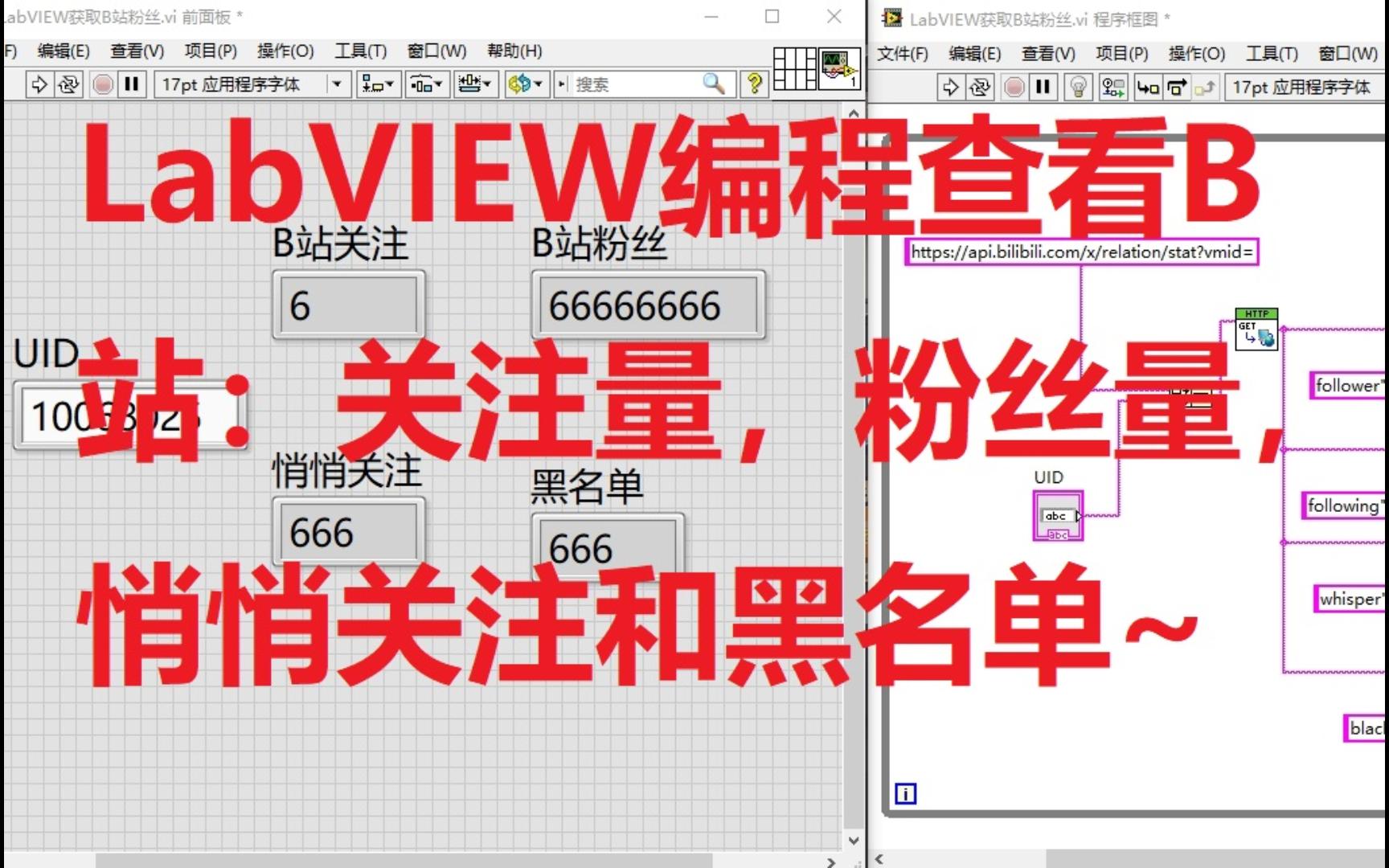The height and width of the screenshot is (868, 1389).
Task: Select the HTTP GET node
Action: pyautogui.click(x=1256, y=329)
